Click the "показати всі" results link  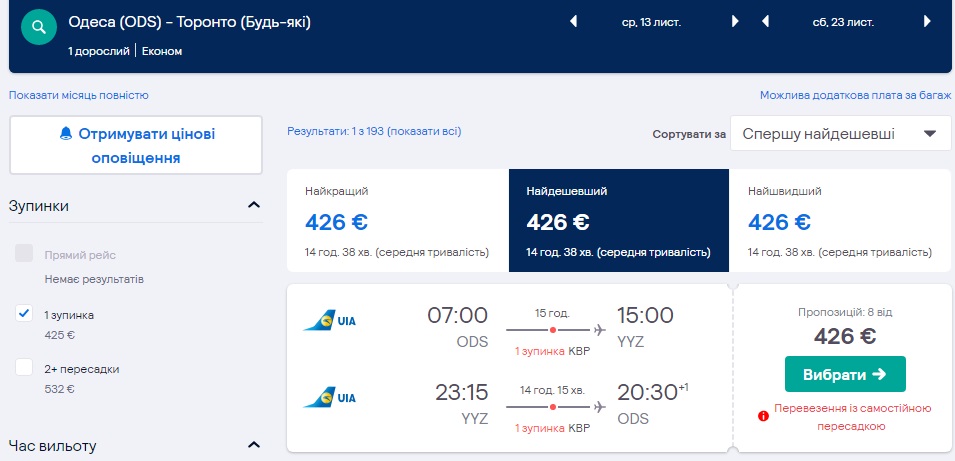(424, 131)
